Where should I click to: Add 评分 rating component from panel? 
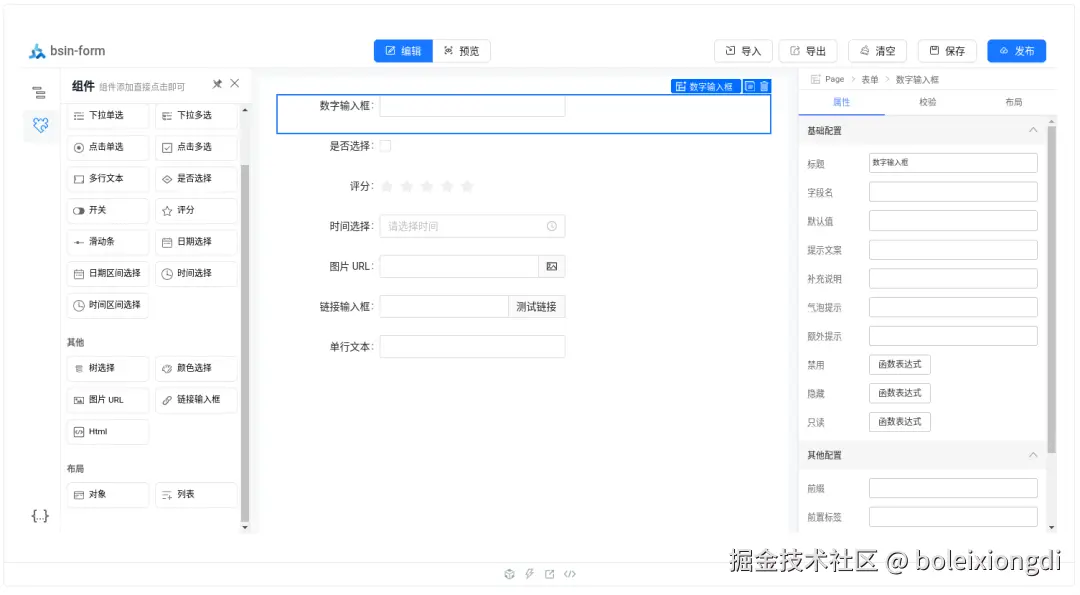(196, 211)
